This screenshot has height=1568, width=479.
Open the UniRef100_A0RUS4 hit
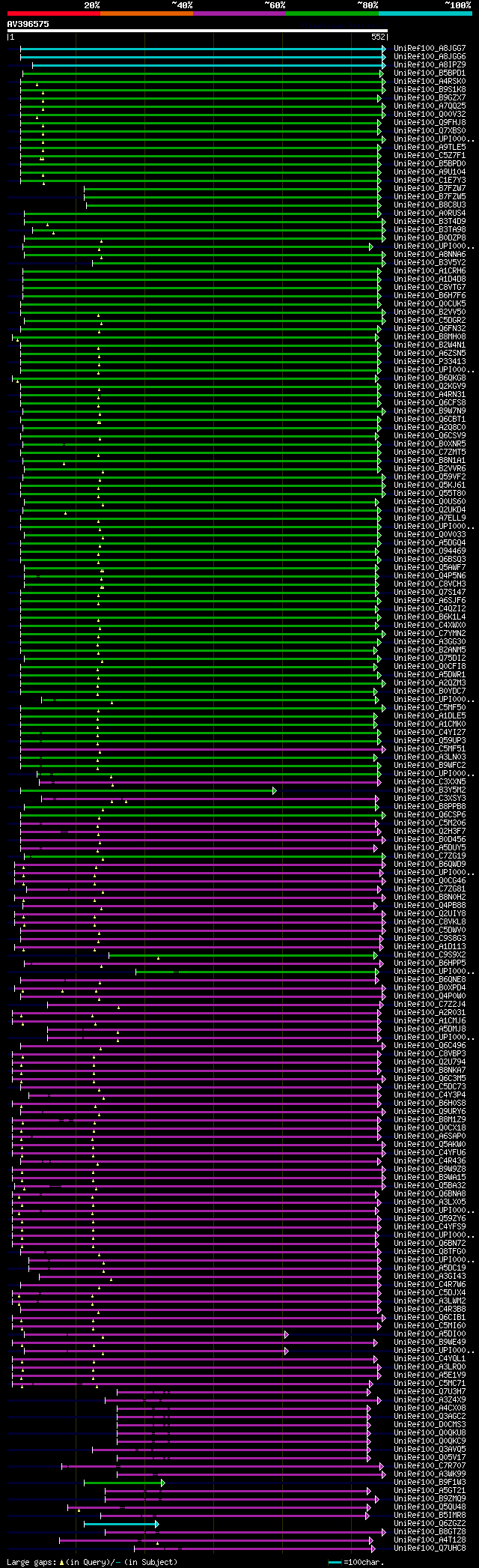coord(430,214)
